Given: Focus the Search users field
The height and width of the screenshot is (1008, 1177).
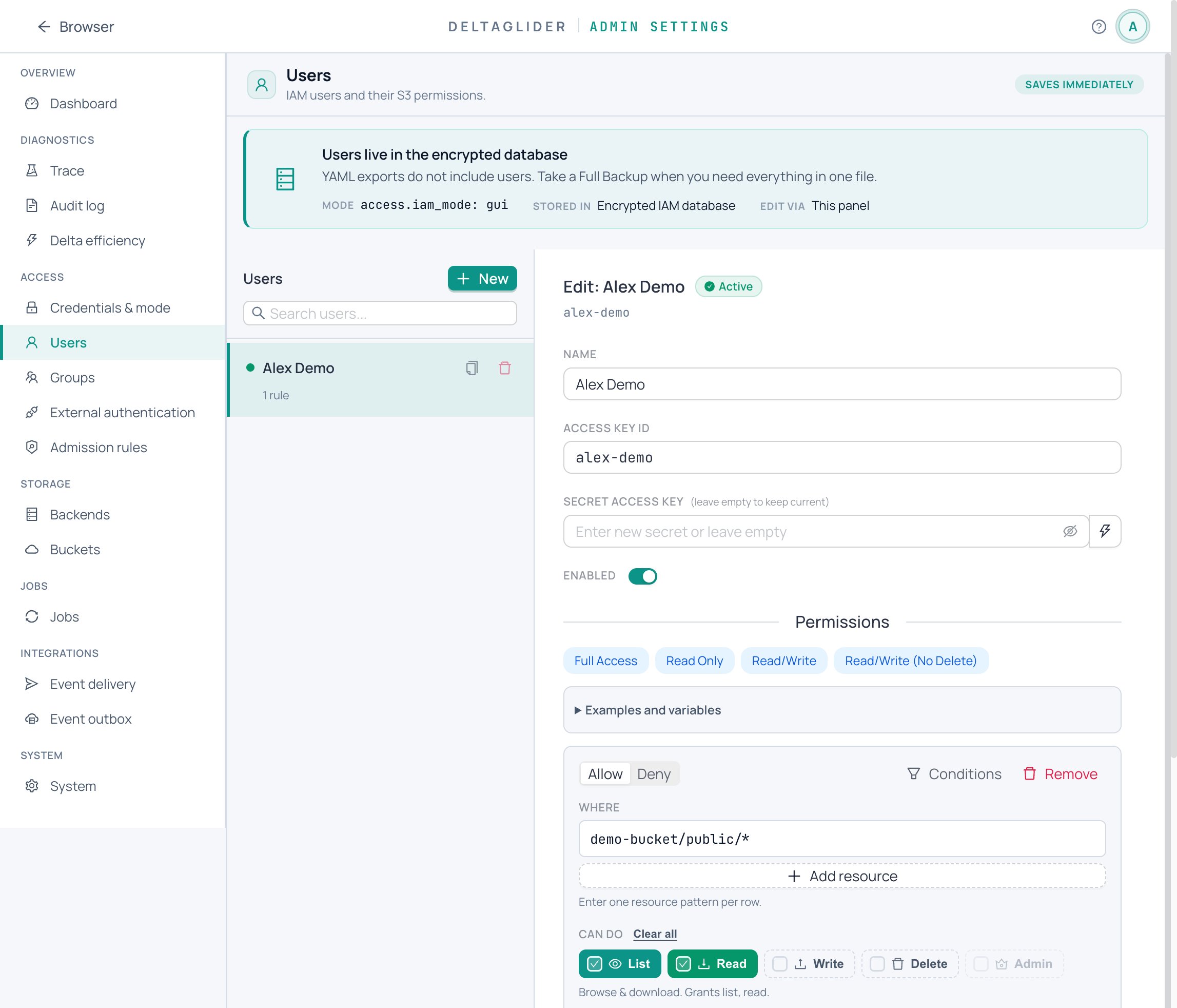Looking at the screenshot, I should [x=380, y=313].
